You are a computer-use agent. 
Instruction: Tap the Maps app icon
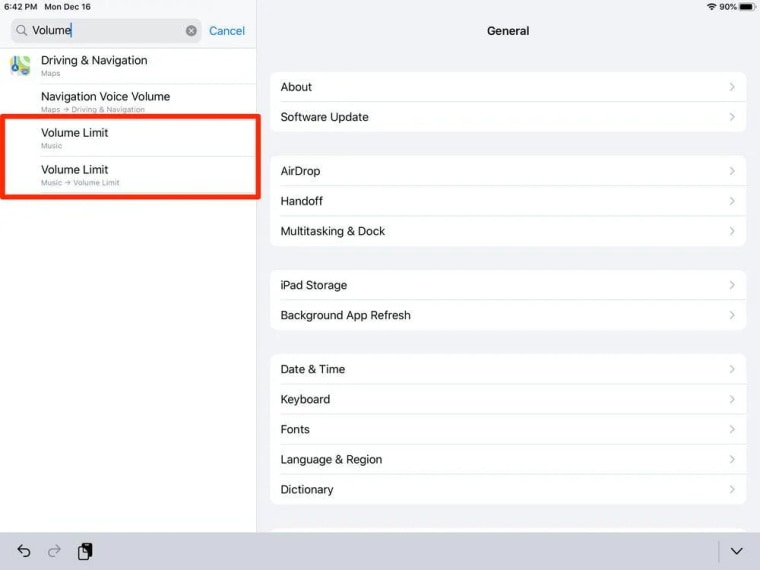20,65
